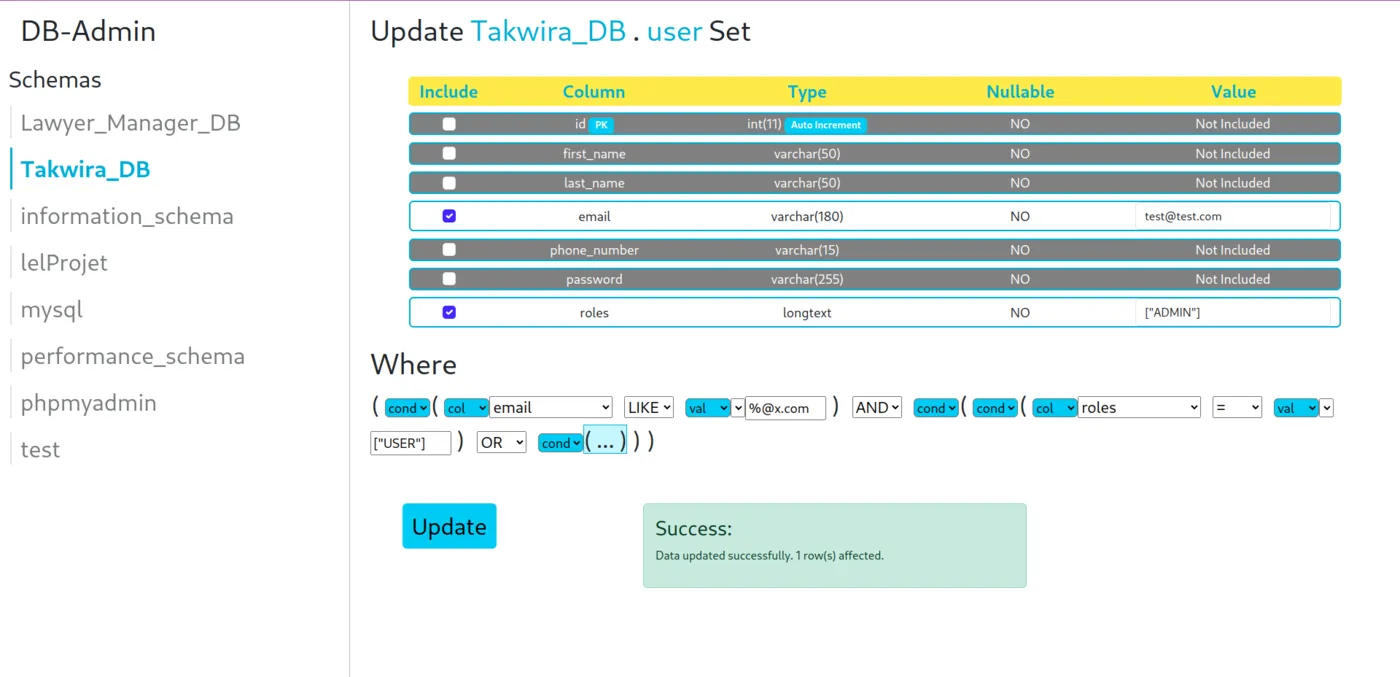
Task: Change the AND logical operator dropdown
Action: coord(877,408)
